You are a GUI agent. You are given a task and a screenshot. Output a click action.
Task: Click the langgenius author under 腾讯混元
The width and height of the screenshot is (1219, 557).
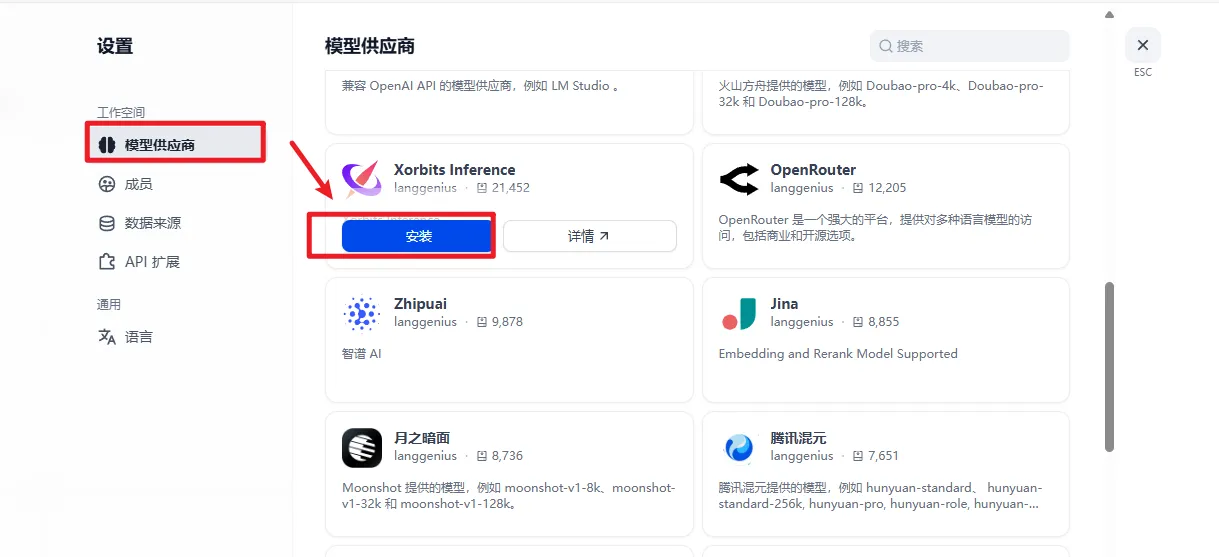click(x=802, y=456)
